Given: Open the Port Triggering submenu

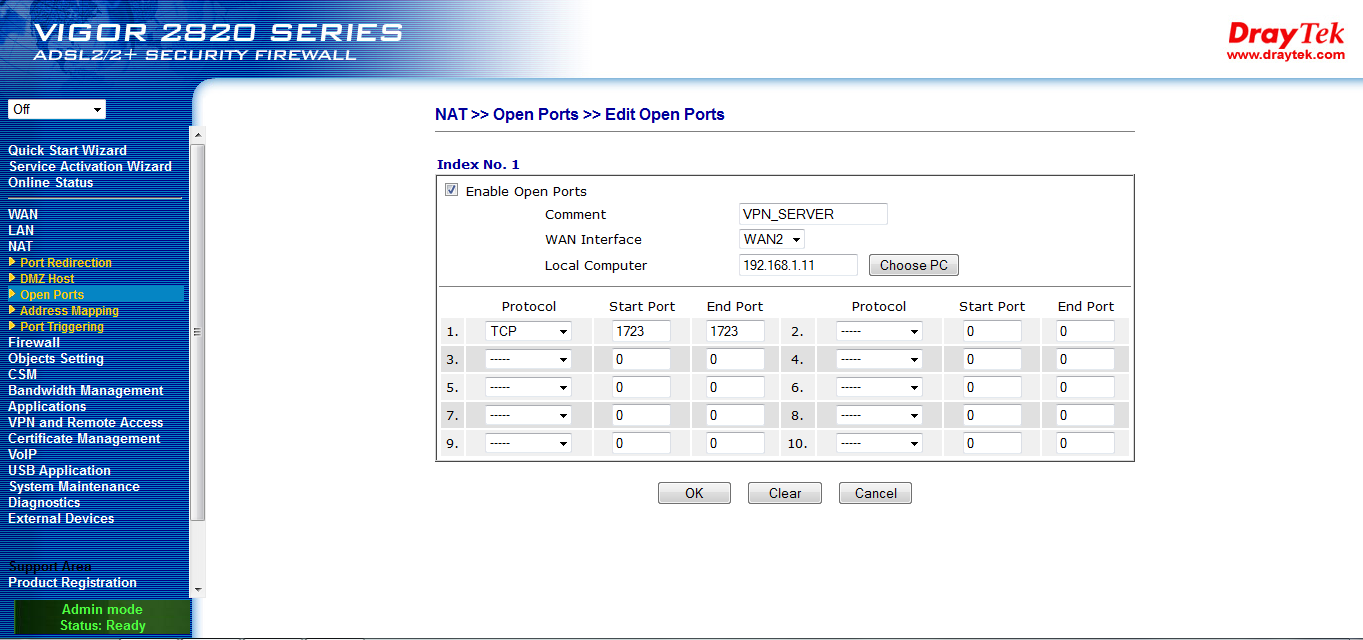Looking at the screenshot, I should (x=61, y=327).
